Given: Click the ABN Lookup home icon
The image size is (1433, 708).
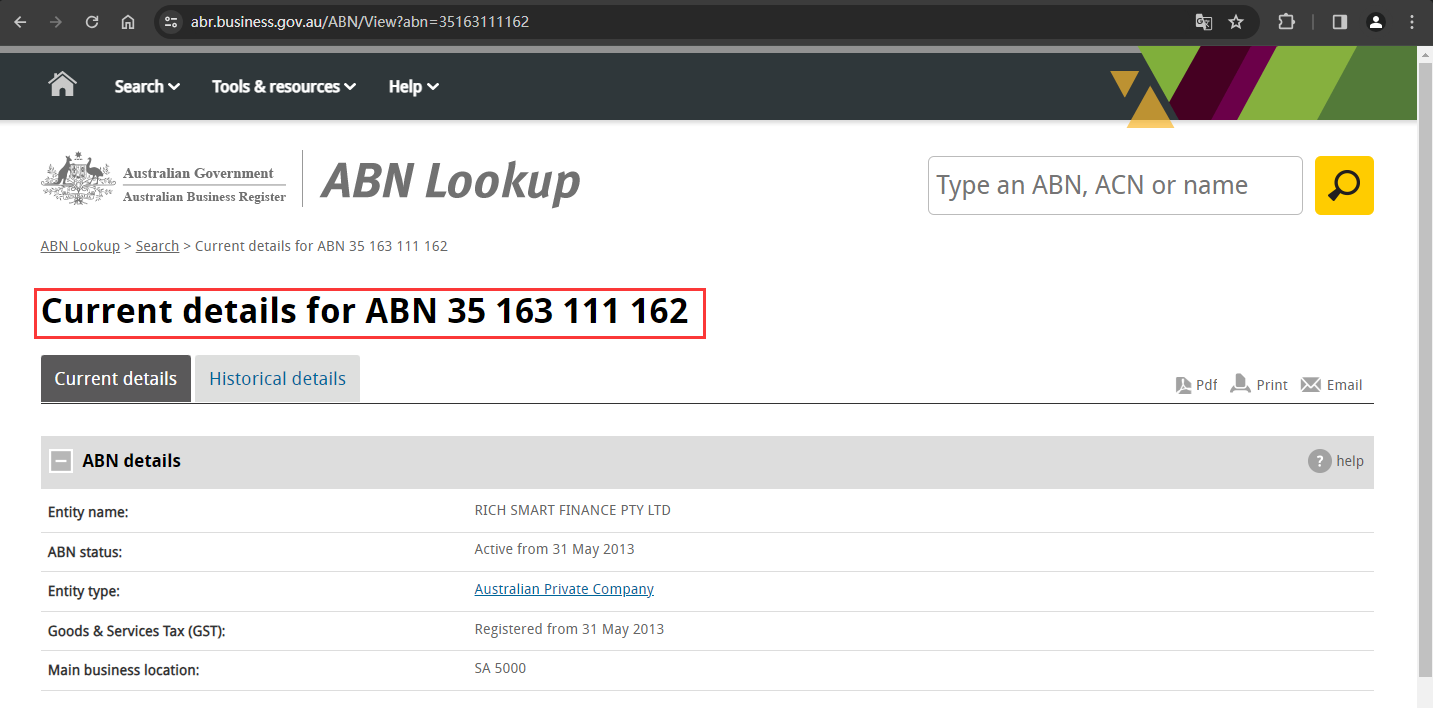Looking at the screenshot, I should pos(63,84).
